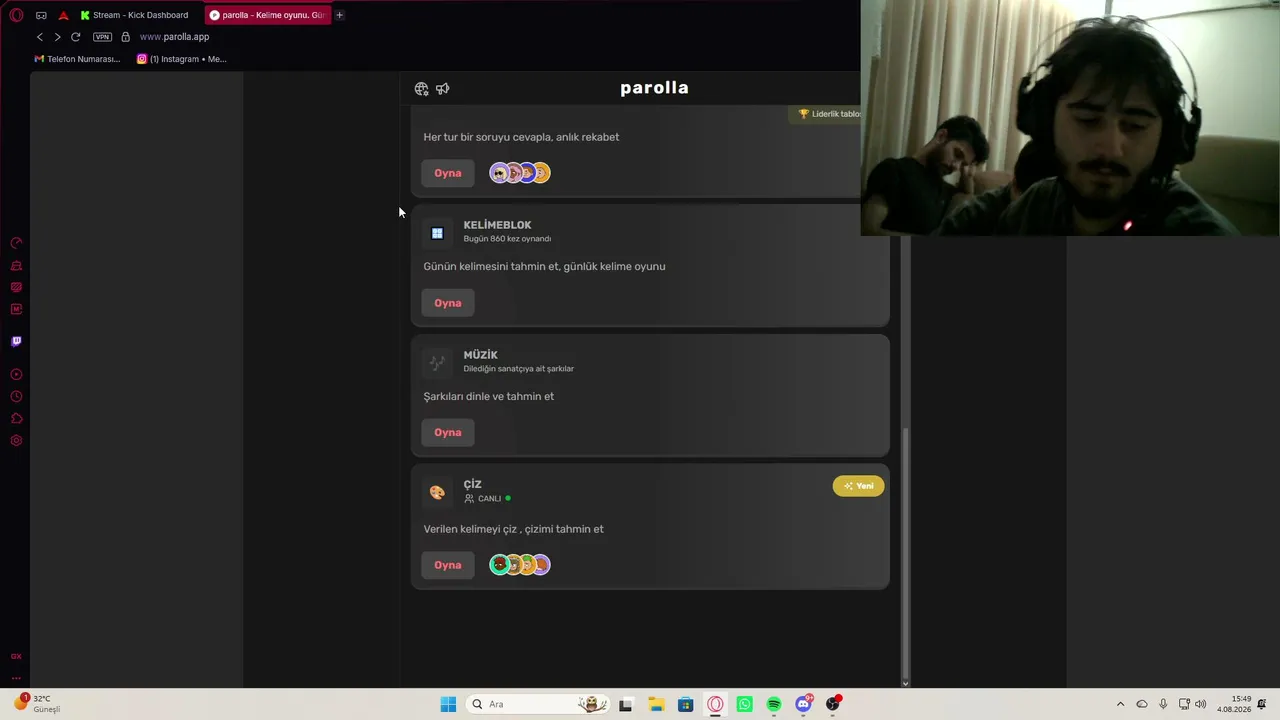The width and height of the screenshot is (1280, 720).
Task: Open the volume speaker tray icon
Action: tap(1200, 704)
